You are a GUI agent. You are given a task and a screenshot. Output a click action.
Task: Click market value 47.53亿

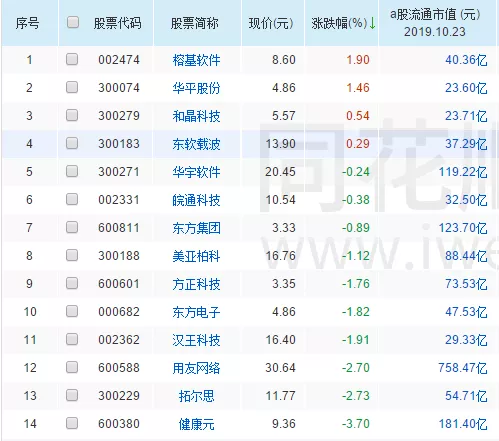(x=466, y=312)
